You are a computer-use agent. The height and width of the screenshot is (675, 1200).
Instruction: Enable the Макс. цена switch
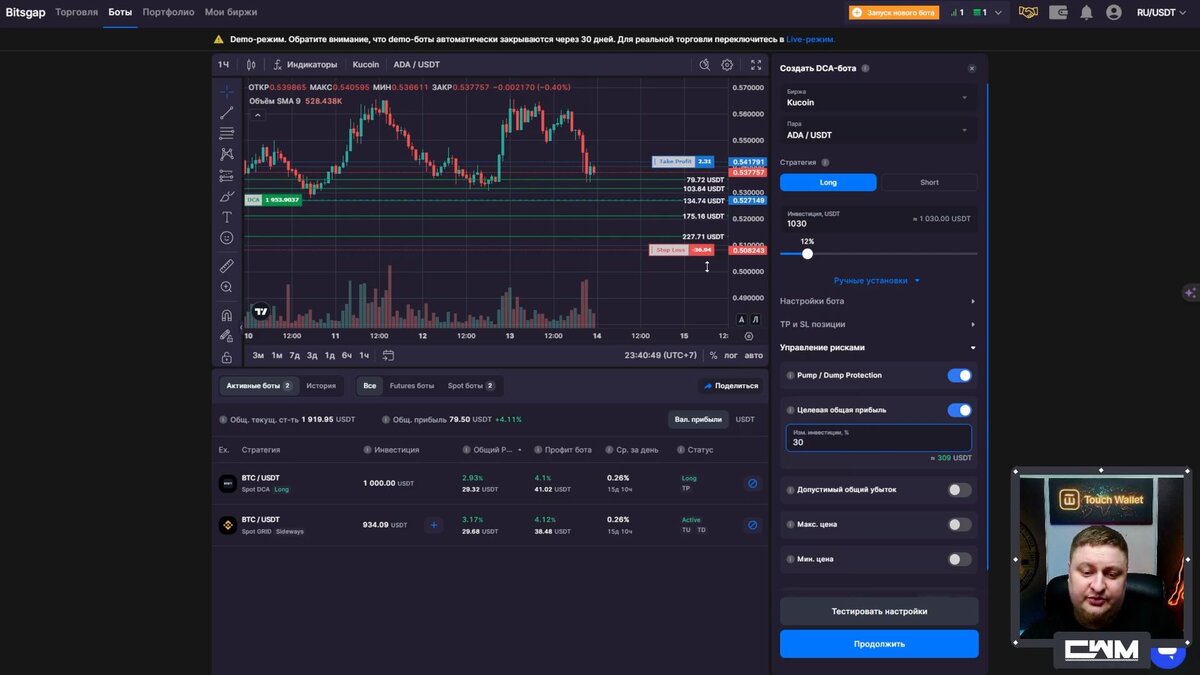959,524
